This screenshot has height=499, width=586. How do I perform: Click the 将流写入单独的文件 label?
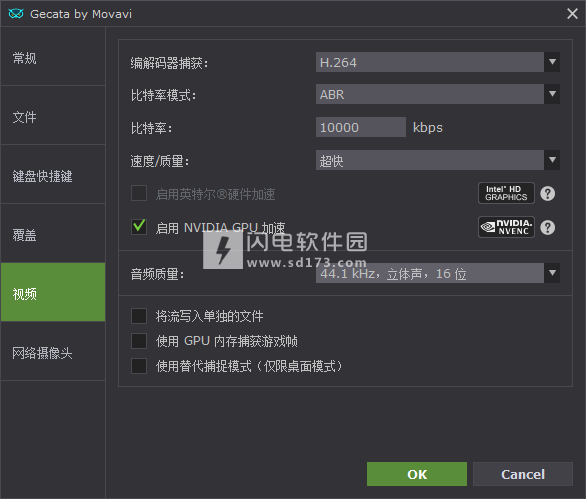[x=209, y=316]
